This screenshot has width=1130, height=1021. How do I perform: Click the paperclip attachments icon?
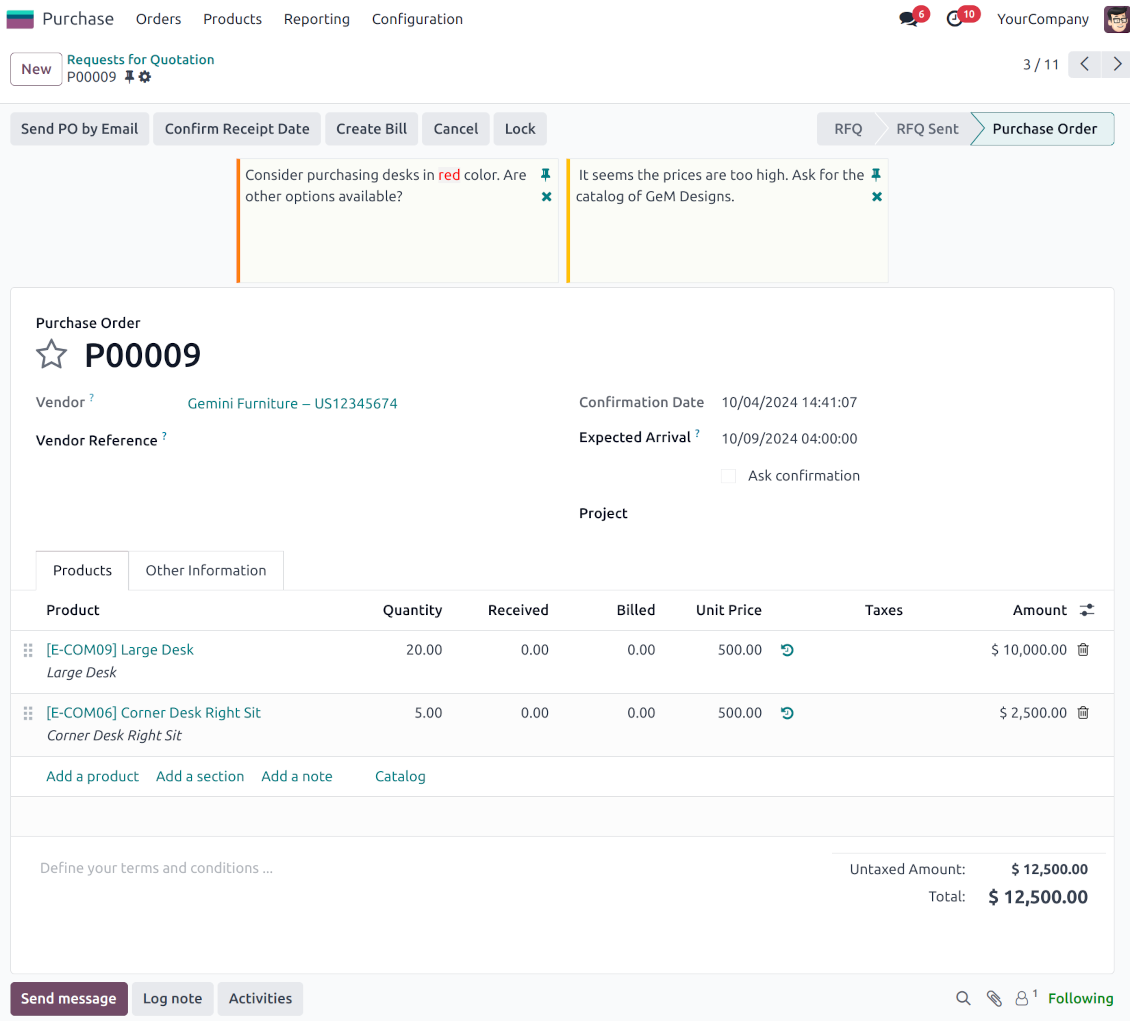coord(994,998)
